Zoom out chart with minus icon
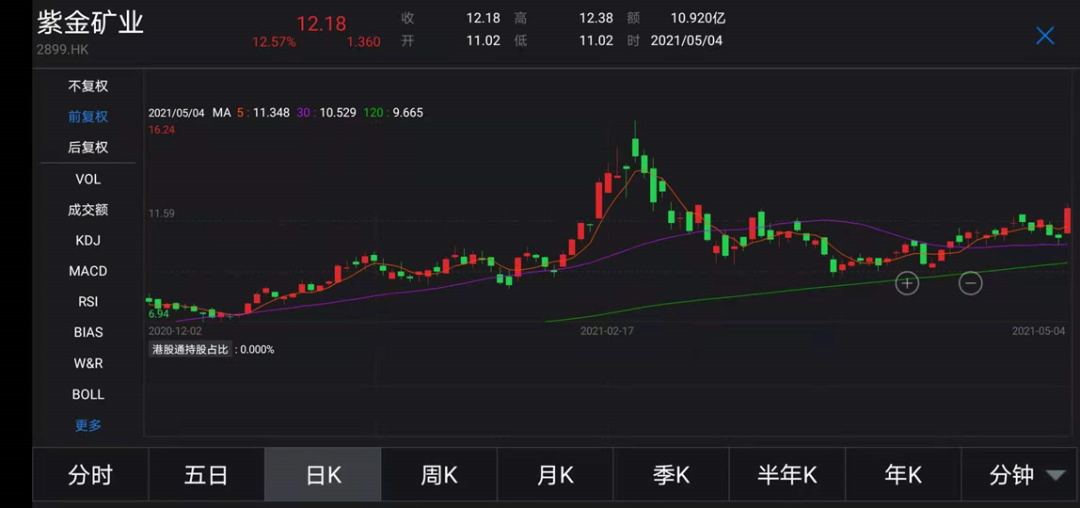The width and height of the screenshot is (1080, 508). pyautogui.click(x=970, y=282)
